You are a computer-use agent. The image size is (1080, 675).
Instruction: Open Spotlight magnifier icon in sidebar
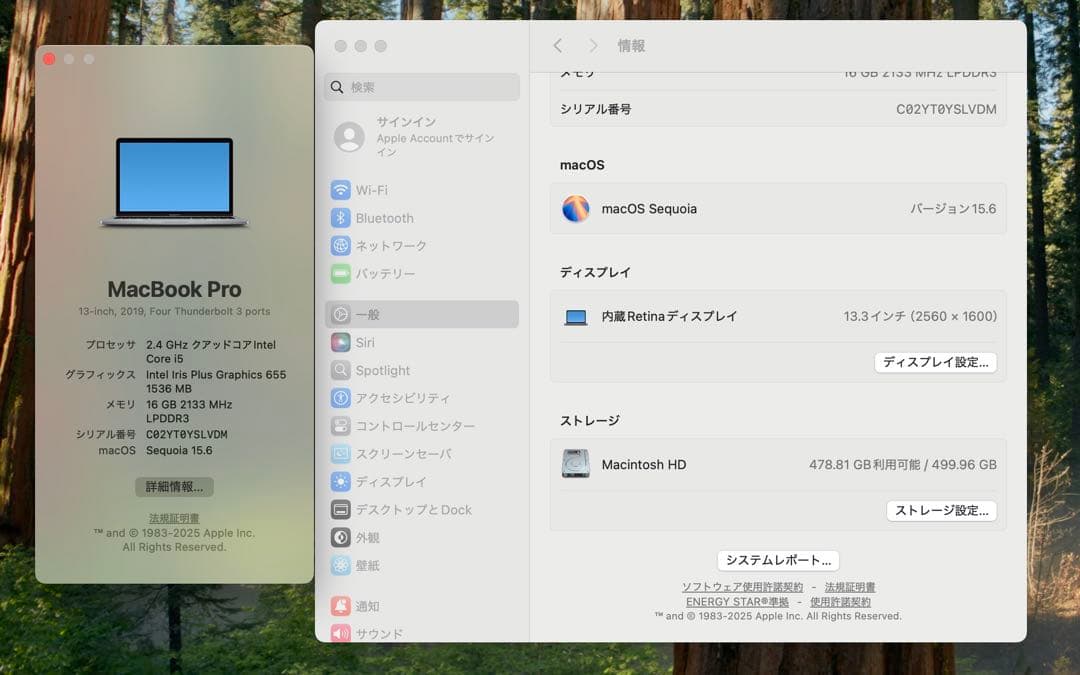(x=340, y=371)
